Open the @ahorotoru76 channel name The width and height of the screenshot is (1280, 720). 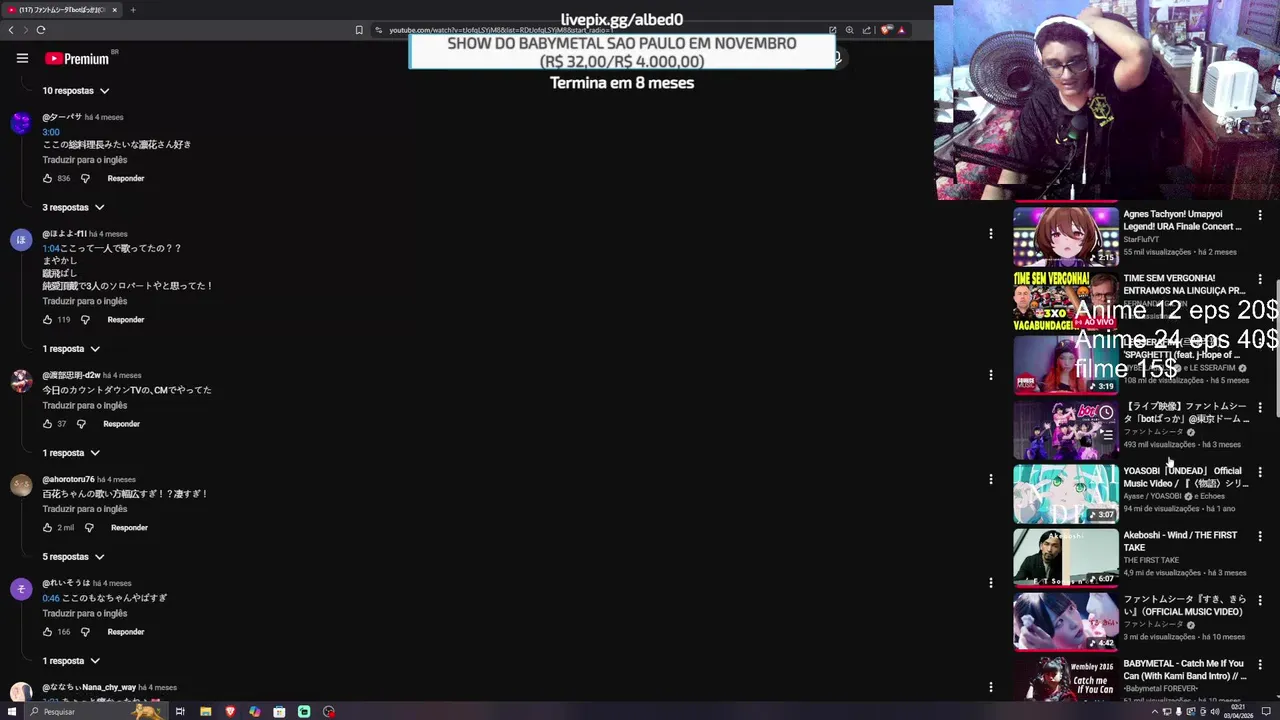pos(68,480)
